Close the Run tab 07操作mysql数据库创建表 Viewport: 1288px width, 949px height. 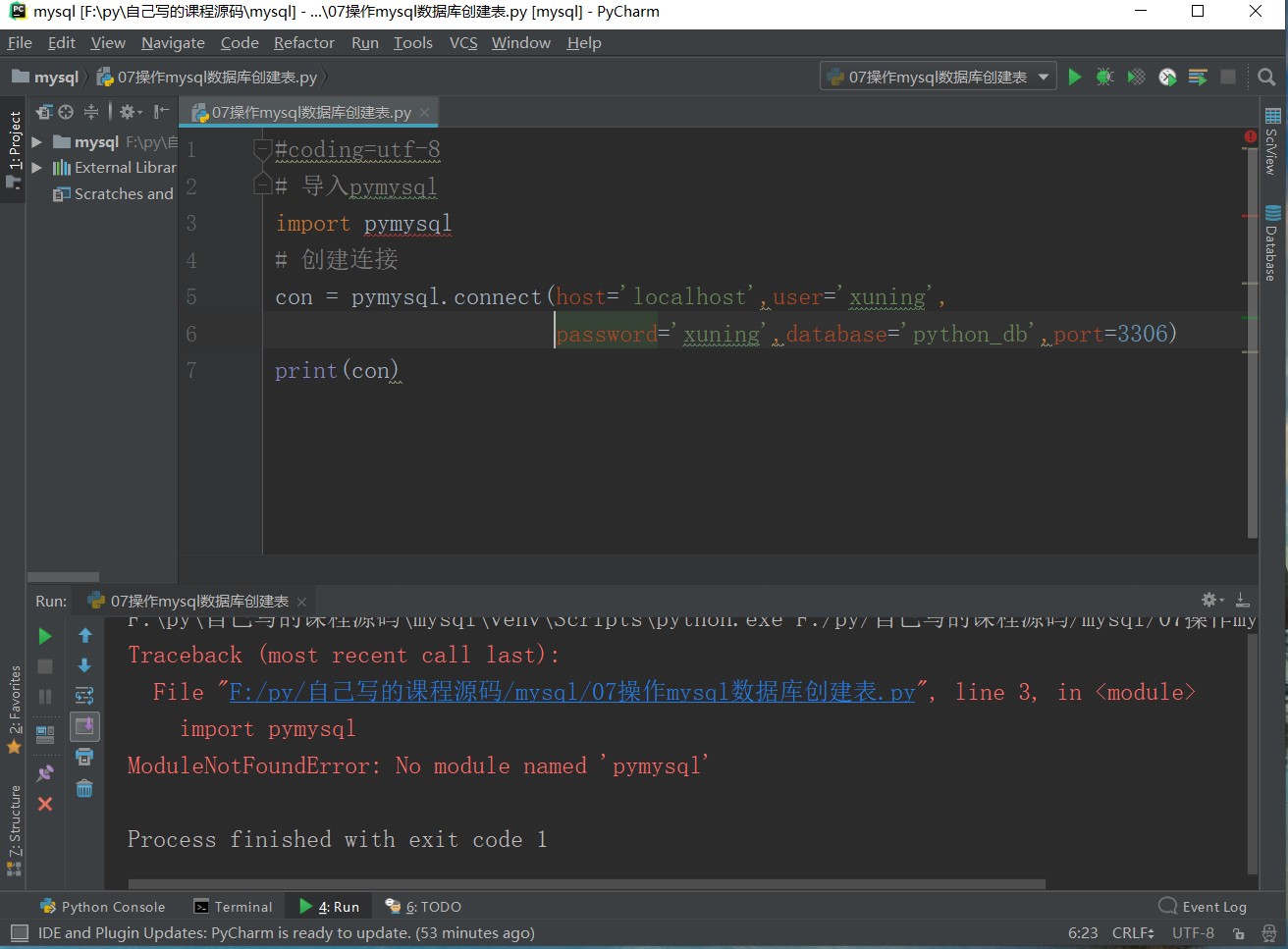(x=302, y=602)
